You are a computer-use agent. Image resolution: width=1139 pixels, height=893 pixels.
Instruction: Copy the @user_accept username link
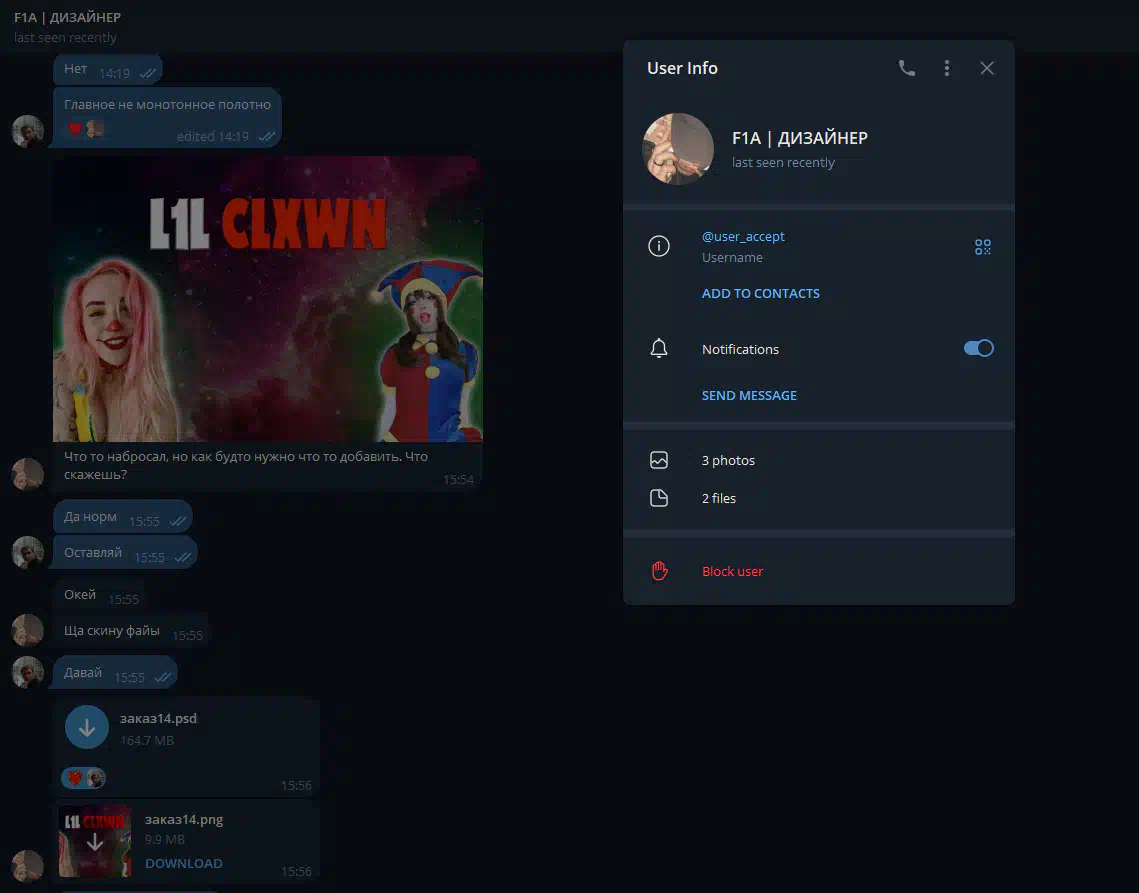742,236
